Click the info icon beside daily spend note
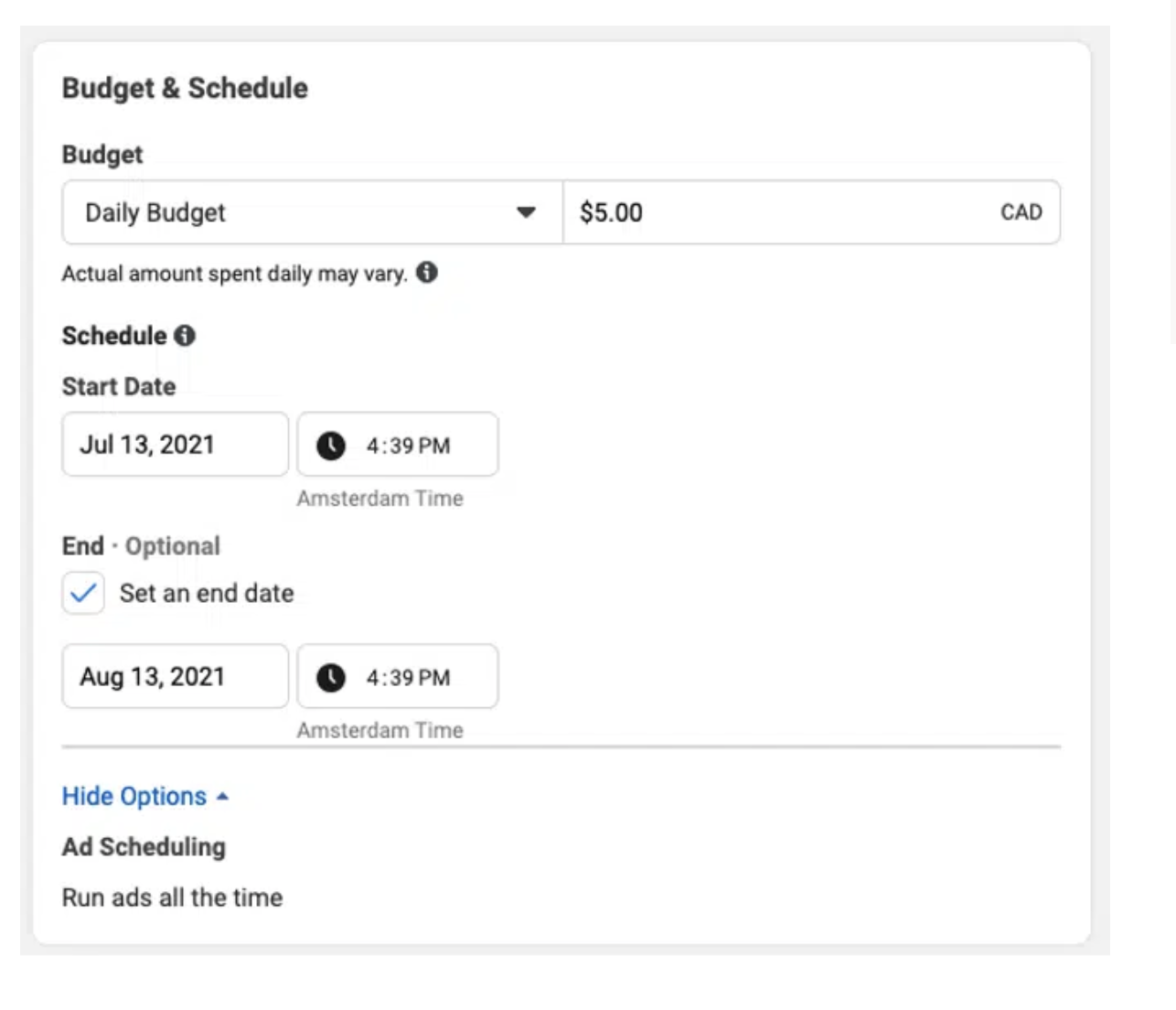This screenshot has height=1010, width=1176. point(427,273)
